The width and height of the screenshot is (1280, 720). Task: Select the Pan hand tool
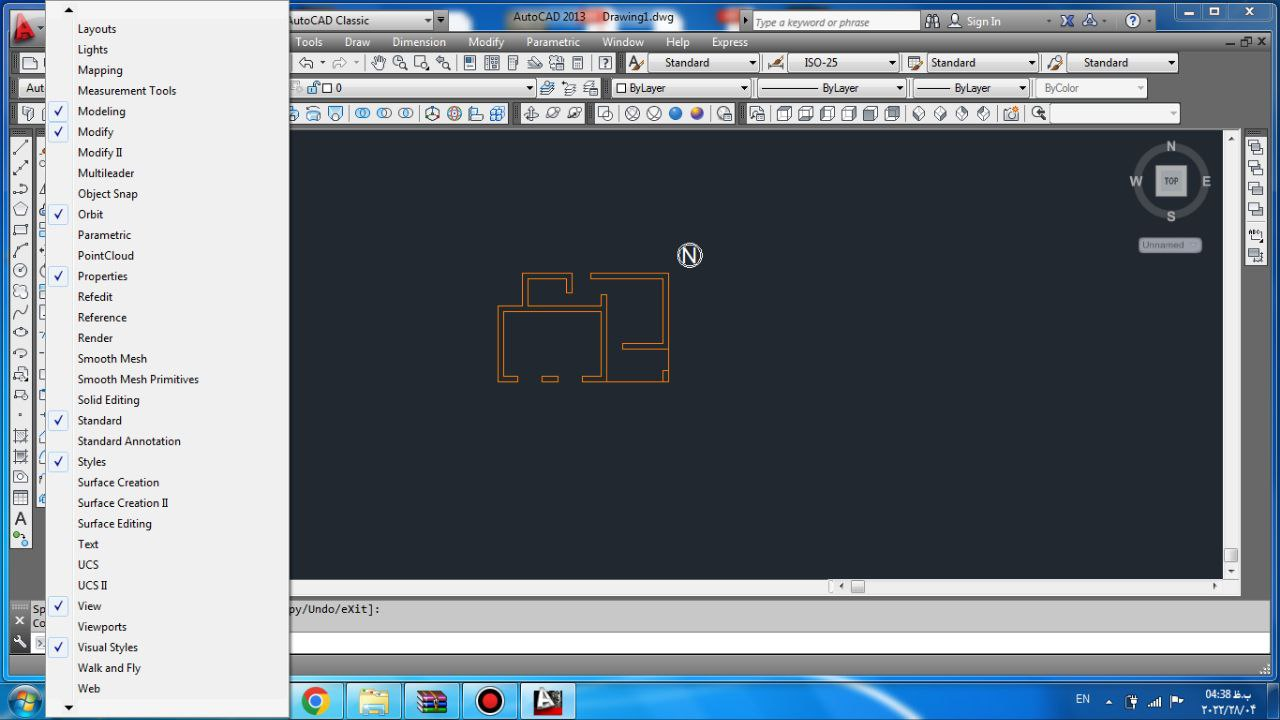[x=379, y=63]
